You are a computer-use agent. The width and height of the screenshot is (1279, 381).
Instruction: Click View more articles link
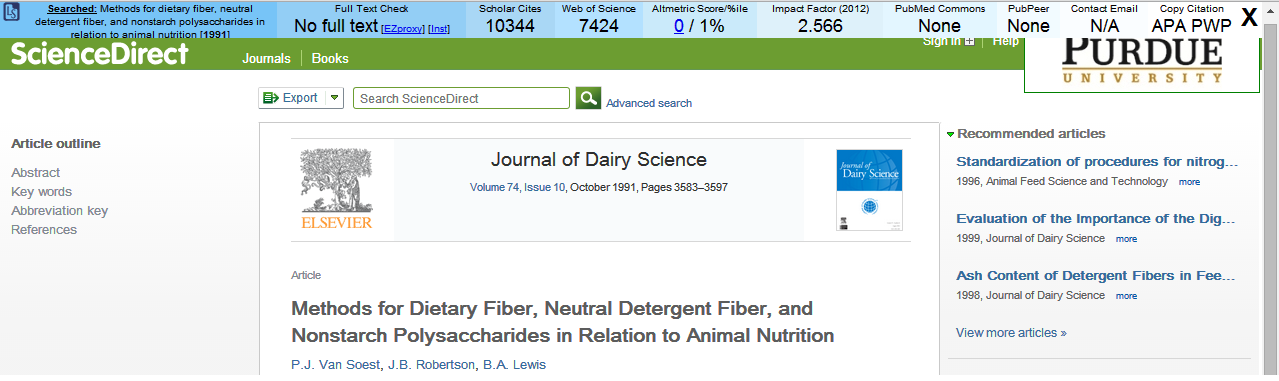pos(1011,333)
